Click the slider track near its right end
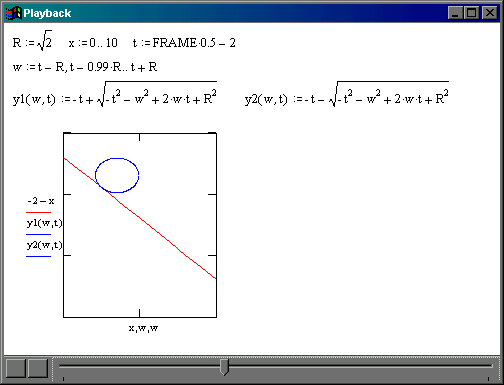 [480, 366]
